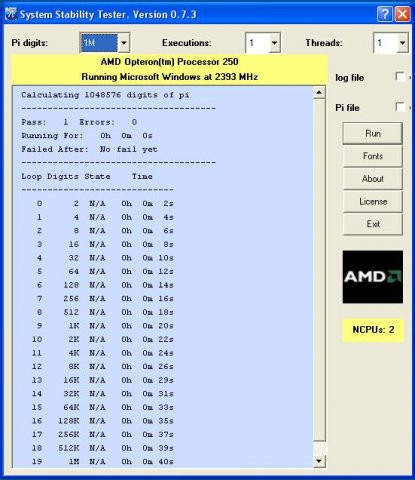Click loop 18 row with 512K digits
This screenshot has width=415, height=480.
(103, 448)
